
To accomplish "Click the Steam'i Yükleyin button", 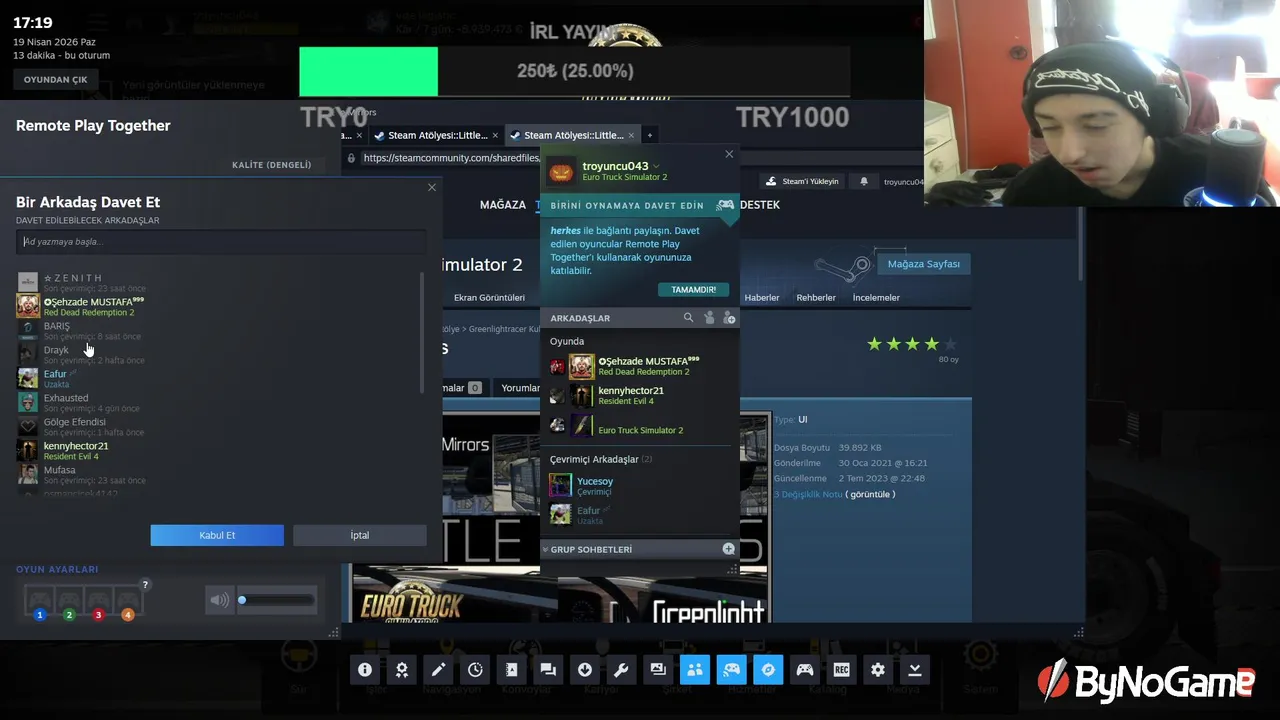I will 802,181.
